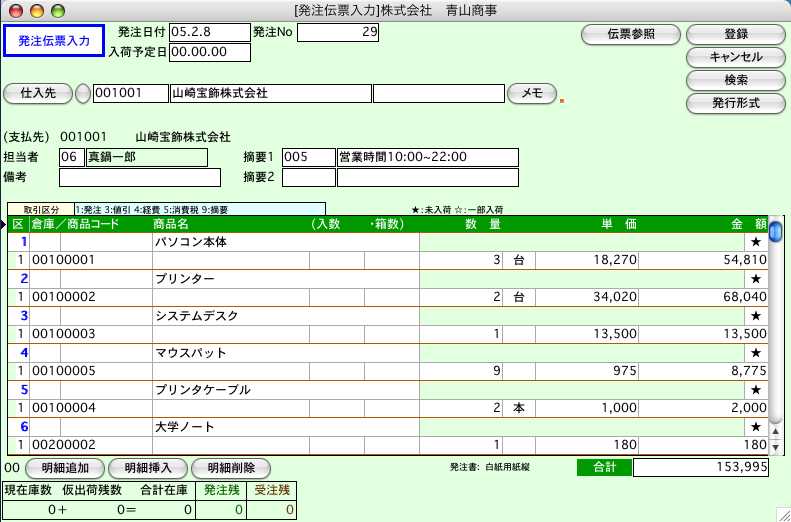
Task: Click the star icon in the プリンタケーブル row
Action: coord(756,390)
